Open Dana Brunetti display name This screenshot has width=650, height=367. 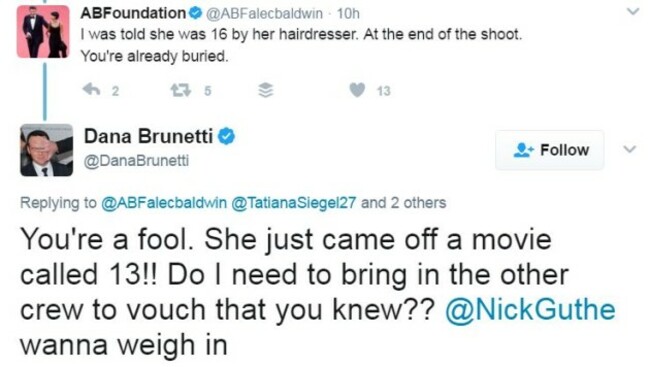(x=148, y=136)
